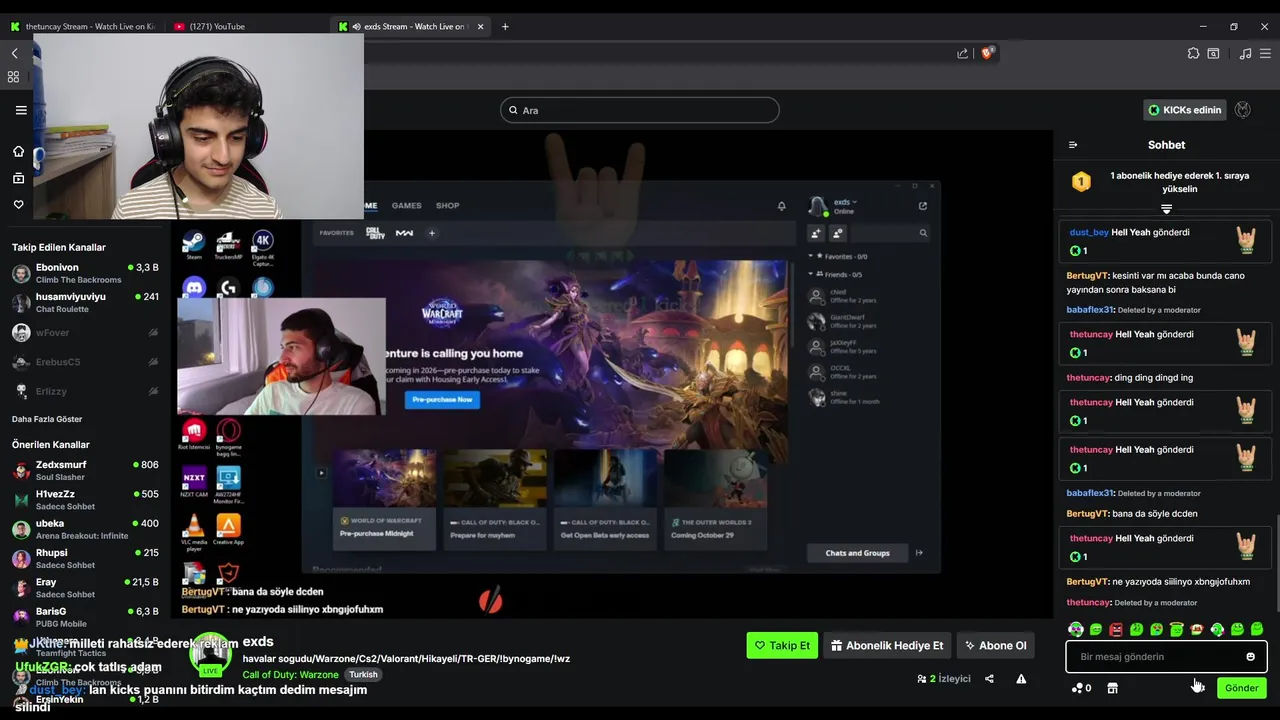1280x720 pixels.
Task: Open offline channel wFover
Action: pos(85,333)
